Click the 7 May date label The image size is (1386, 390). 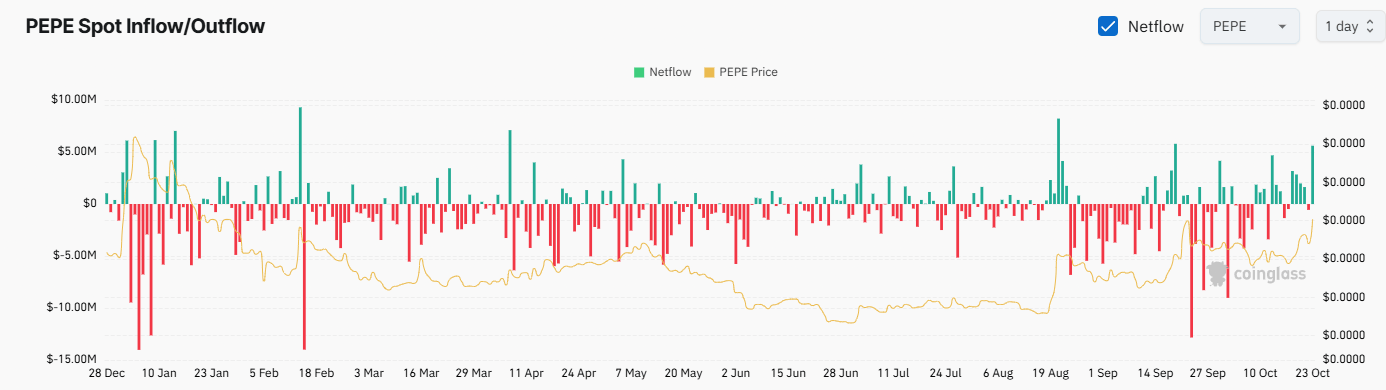[631, 373]
